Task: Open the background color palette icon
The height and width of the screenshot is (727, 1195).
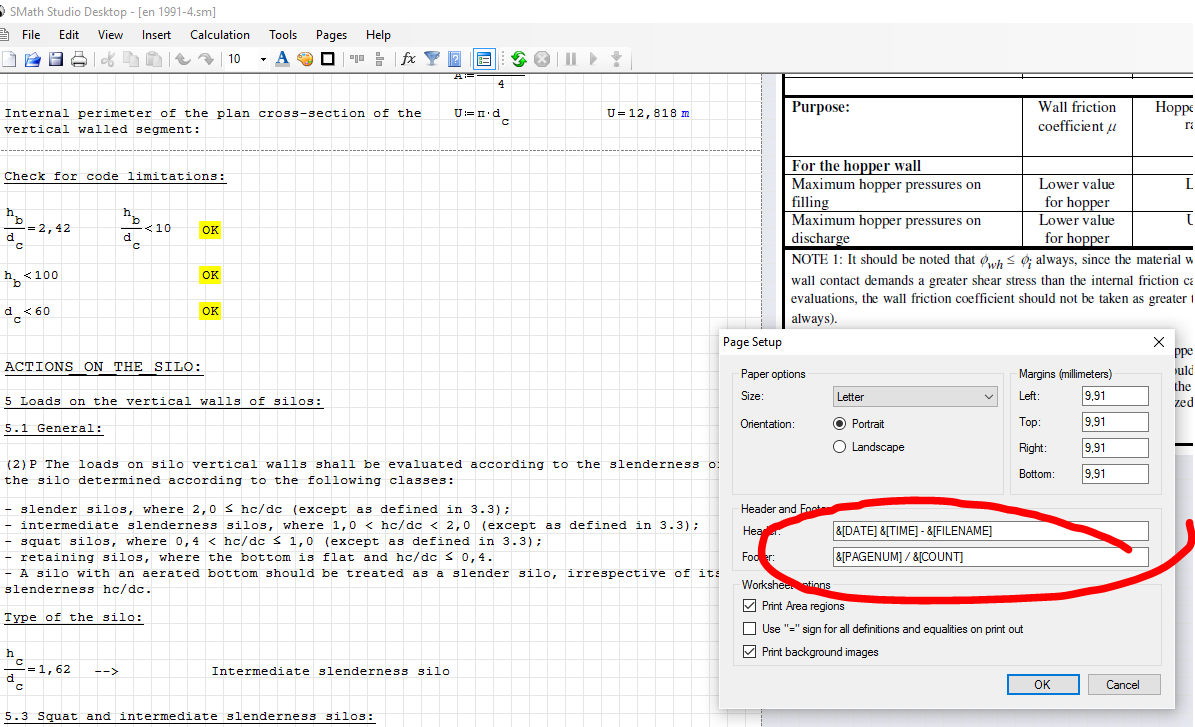Action: [x=305, y=59]
